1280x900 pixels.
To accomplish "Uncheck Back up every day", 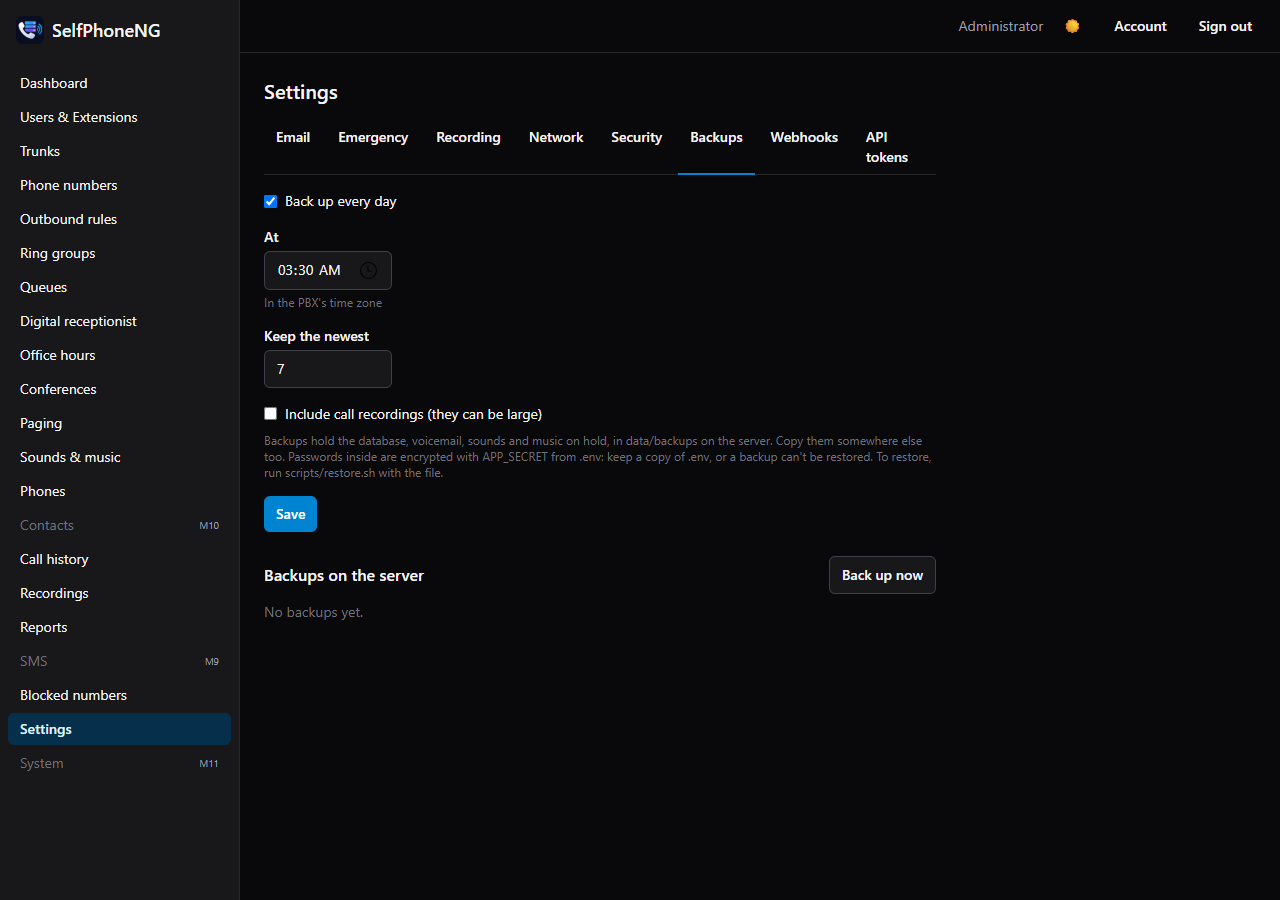I will tap(270, 201).
